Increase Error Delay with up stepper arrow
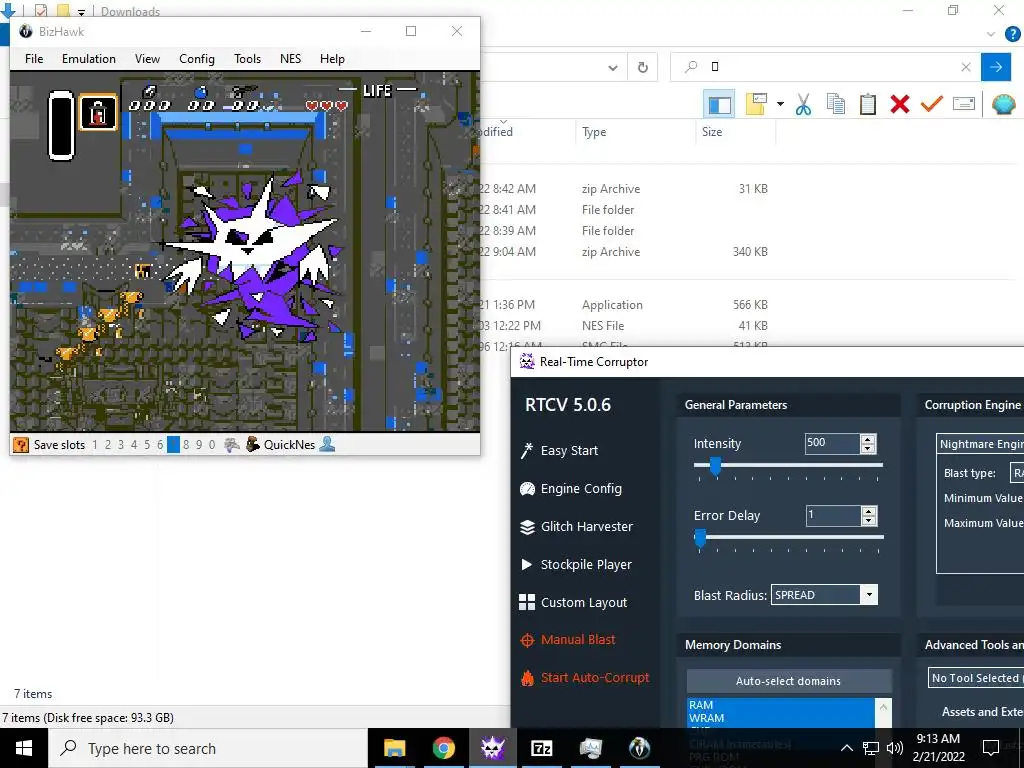Viewport: 1024px width, 768px height. click(868, 511)
